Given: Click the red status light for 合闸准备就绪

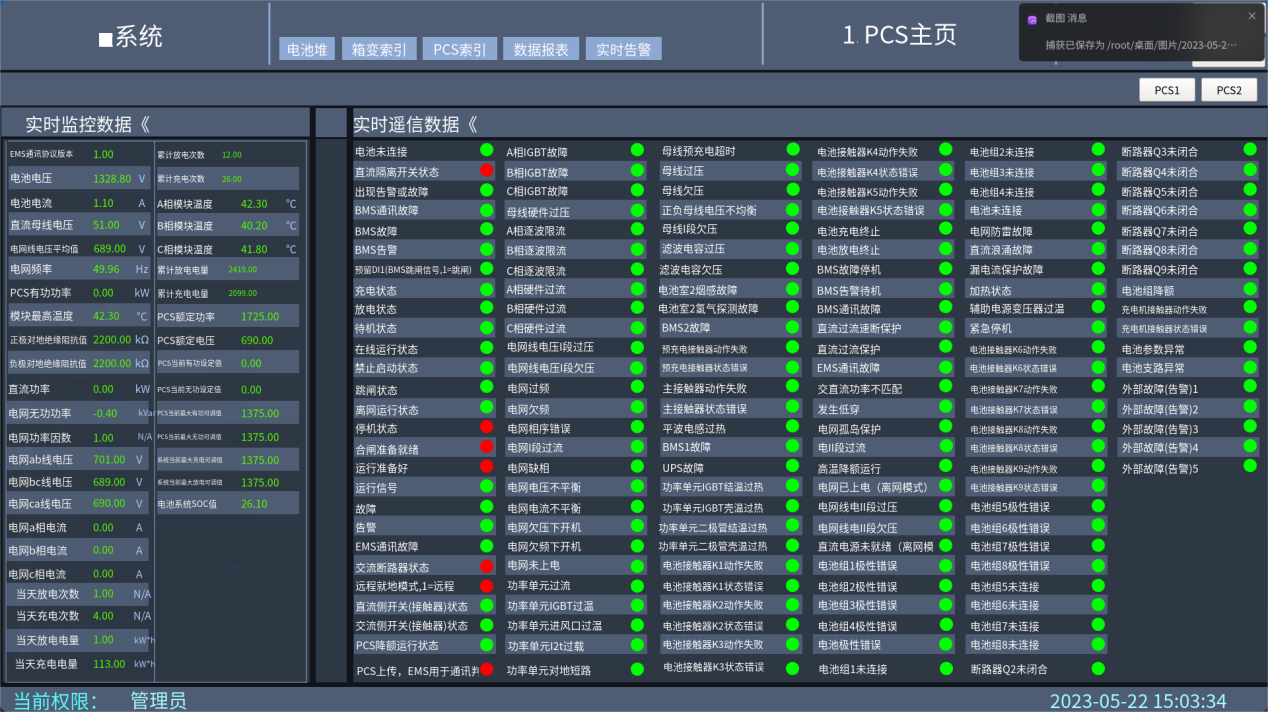Looking at the screenshot, I should (x=486, y=447).
